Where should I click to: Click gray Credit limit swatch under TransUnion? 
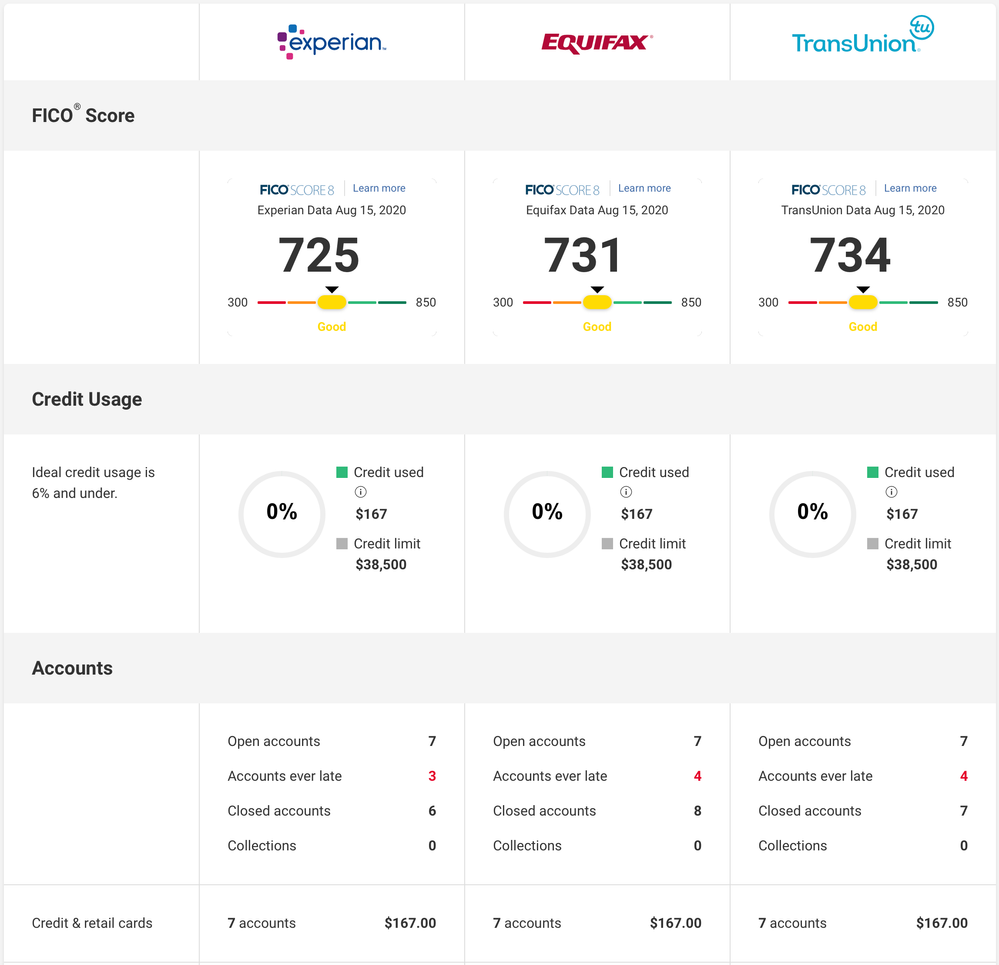click(x=873, y=543)
